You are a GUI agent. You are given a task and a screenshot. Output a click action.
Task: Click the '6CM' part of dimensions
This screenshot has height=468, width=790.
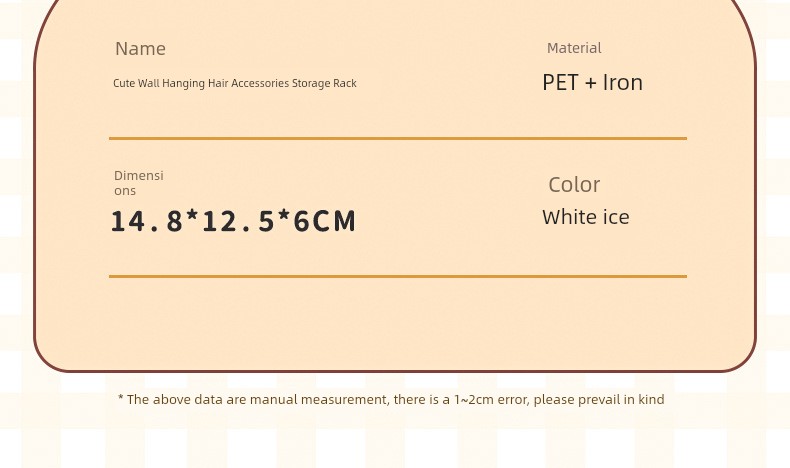[x=324, y=221]
